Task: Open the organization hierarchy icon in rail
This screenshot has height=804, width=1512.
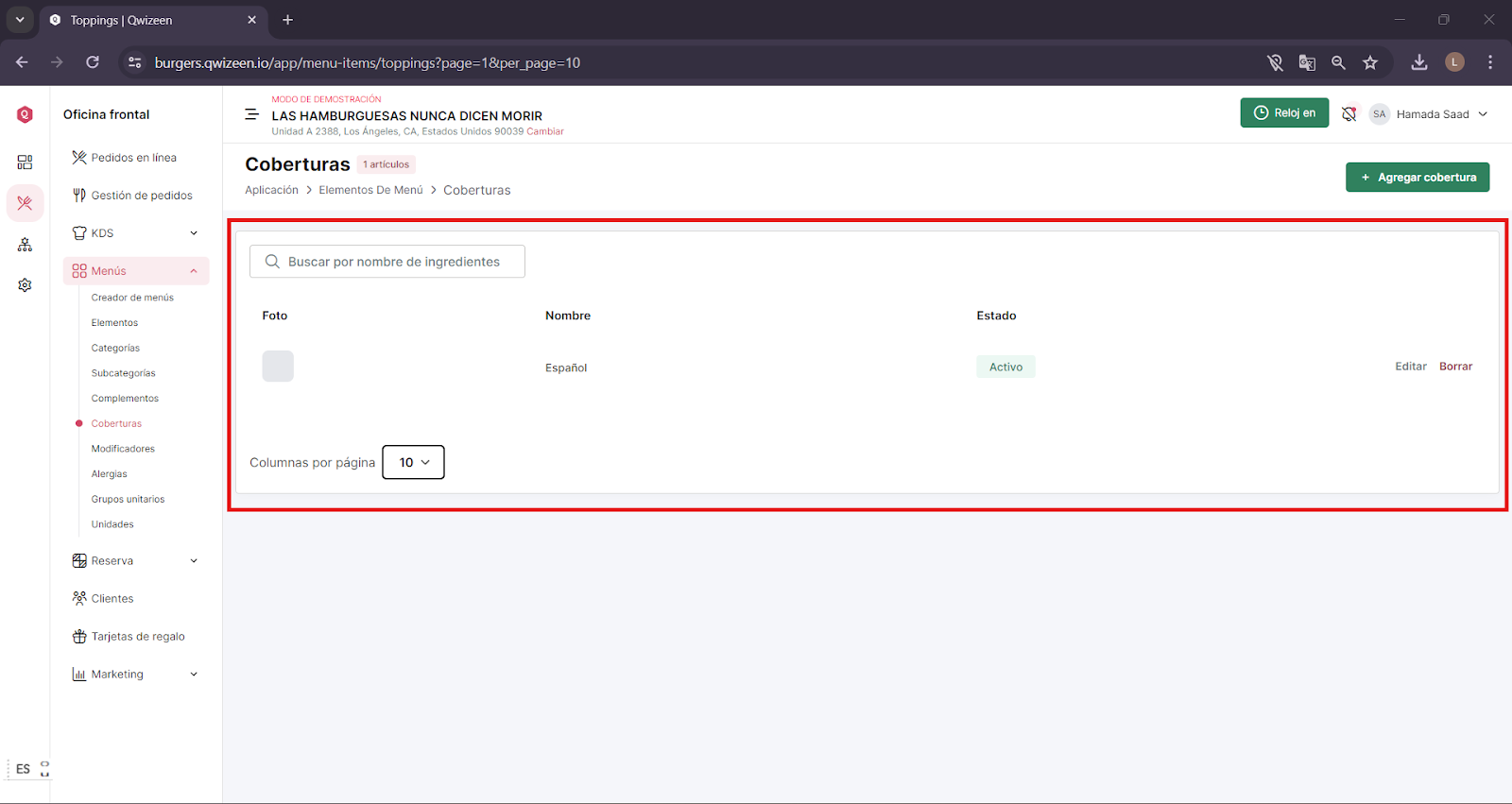Action: (x=25, y=245)
